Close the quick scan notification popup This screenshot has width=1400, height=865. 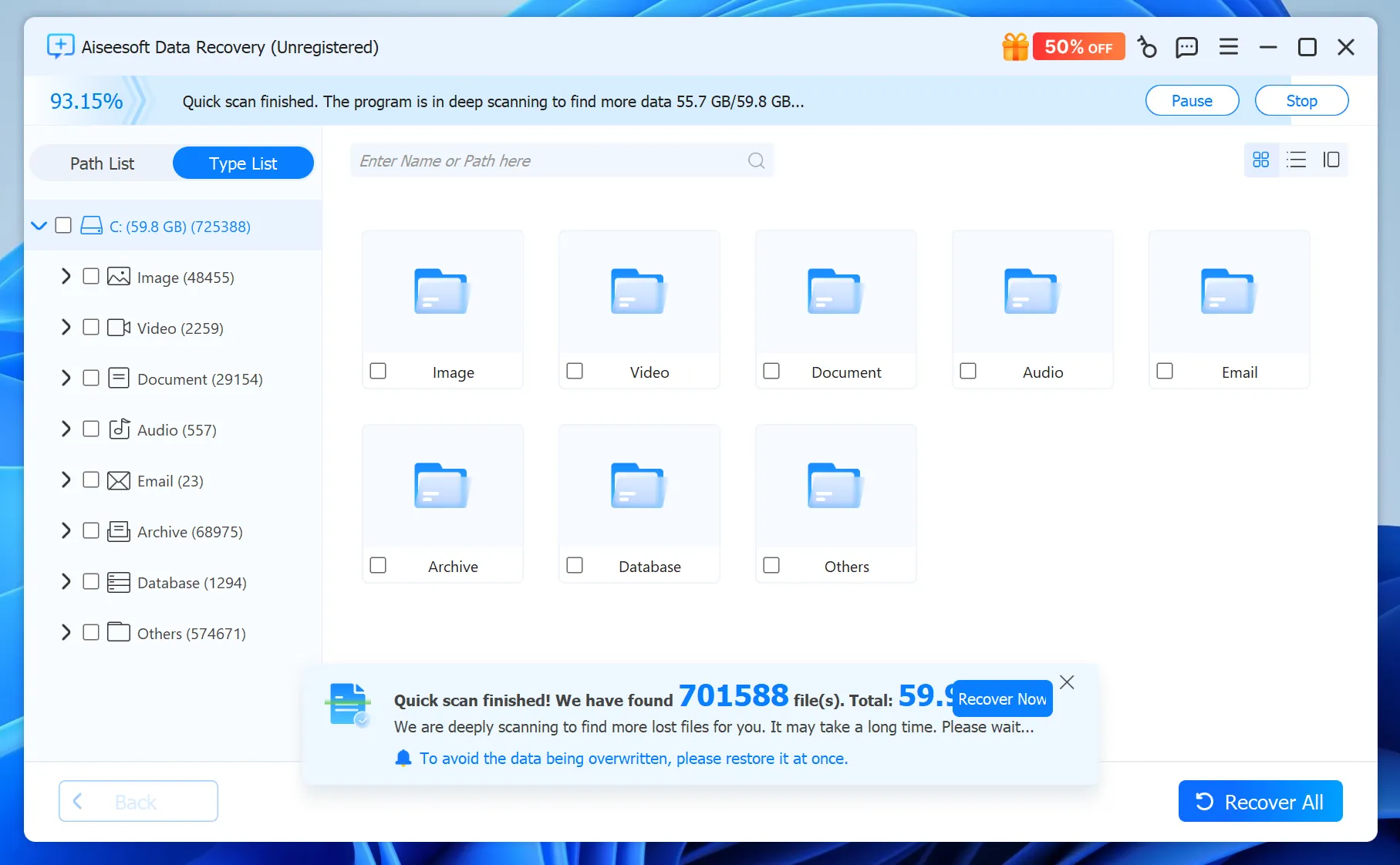1067,682
